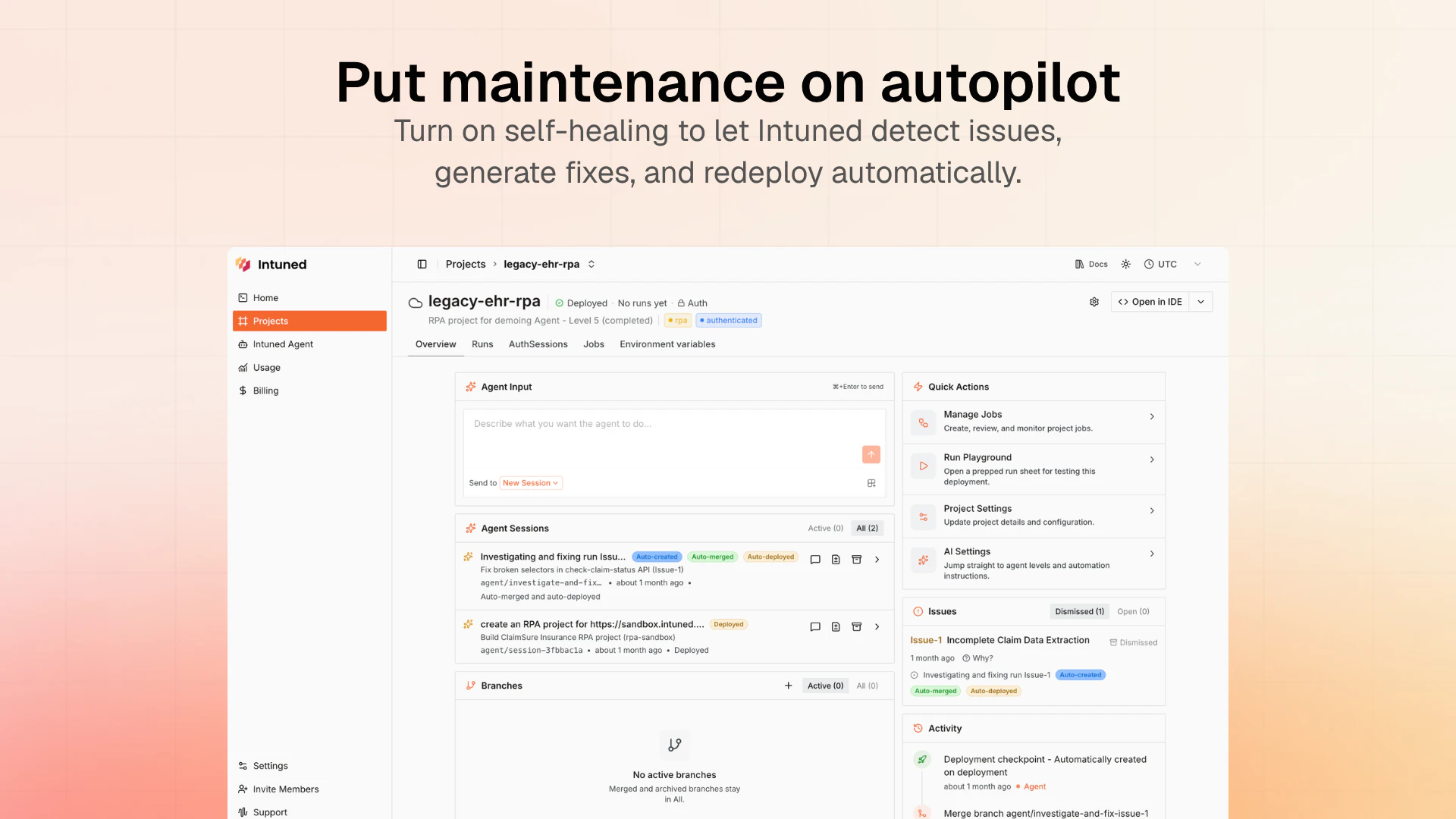
Task: Go to Projects via the breadcrumb
Action: pos(466,264)
